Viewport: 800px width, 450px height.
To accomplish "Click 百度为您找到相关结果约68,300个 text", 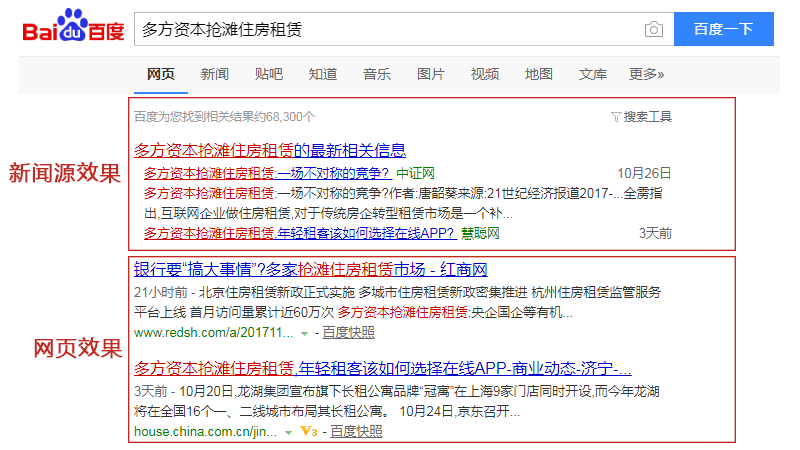I will 224,117.
